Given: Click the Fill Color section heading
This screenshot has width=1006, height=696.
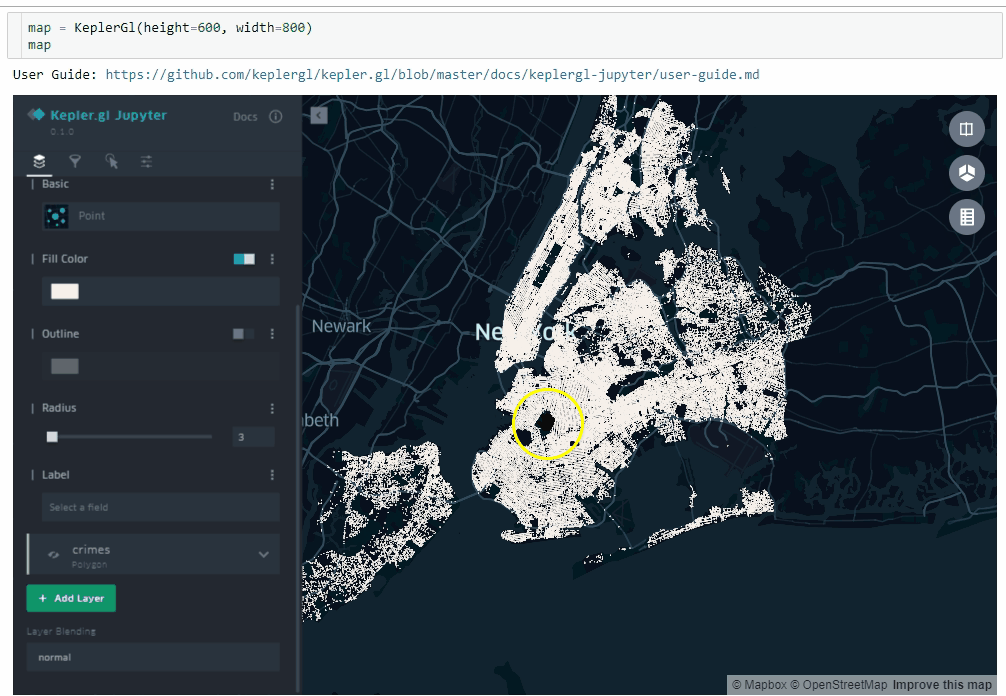Looking at the screenshot, I should pyautogui.click(x=64, y=259).
